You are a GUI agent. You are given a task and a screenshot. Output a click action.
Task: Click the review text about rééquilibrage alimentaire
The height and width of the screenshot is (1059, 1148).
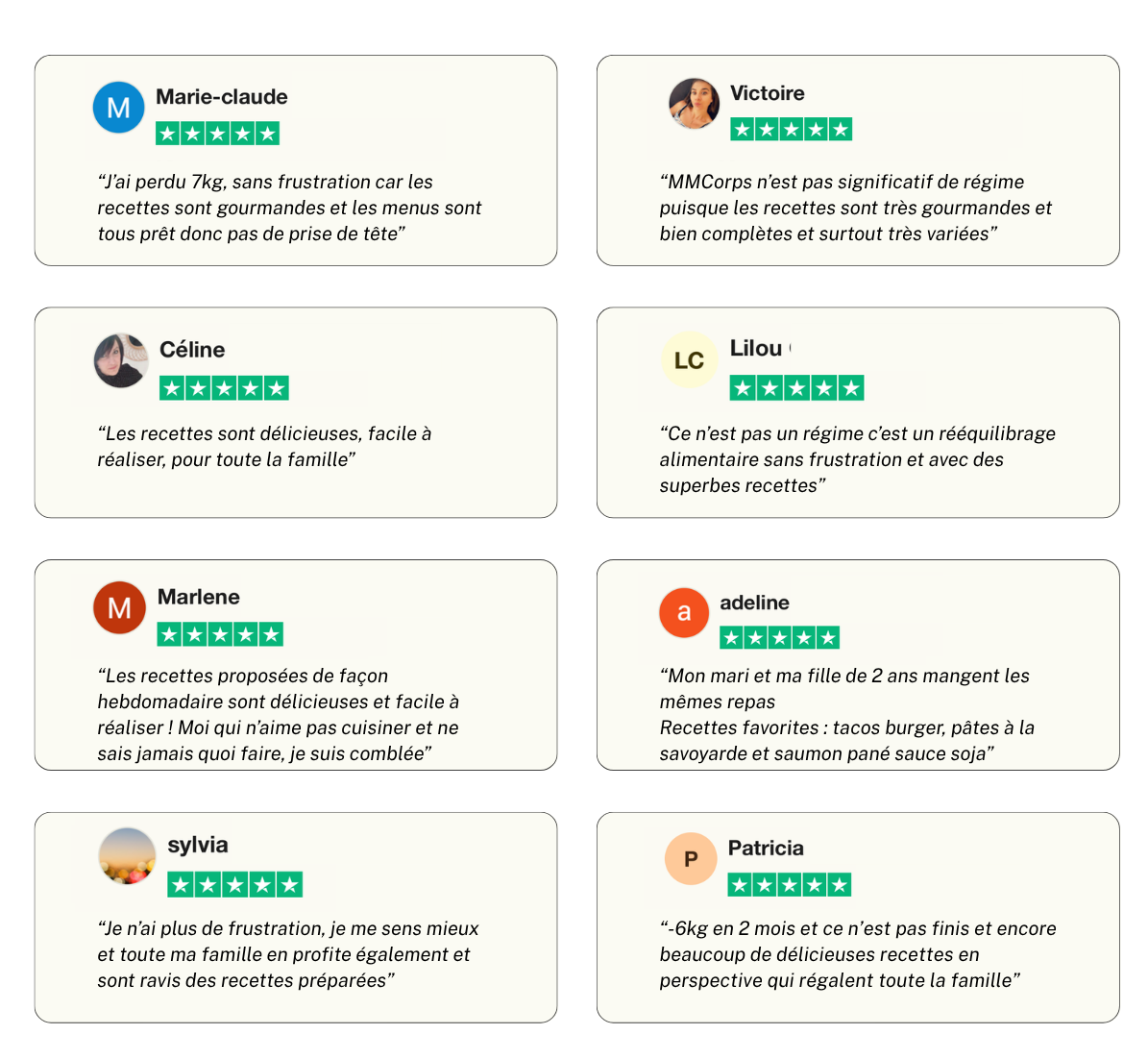click(857, 459)
